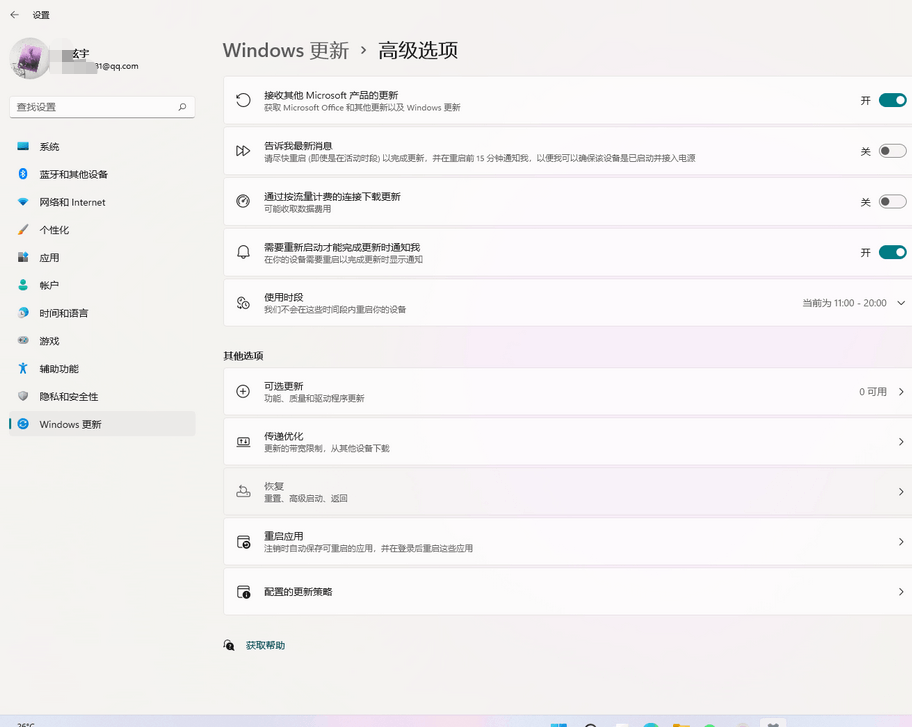The image size is (912, 727).
Task: Click the fast-forward icon beside 告诉我最新消息
Action: 243,151
